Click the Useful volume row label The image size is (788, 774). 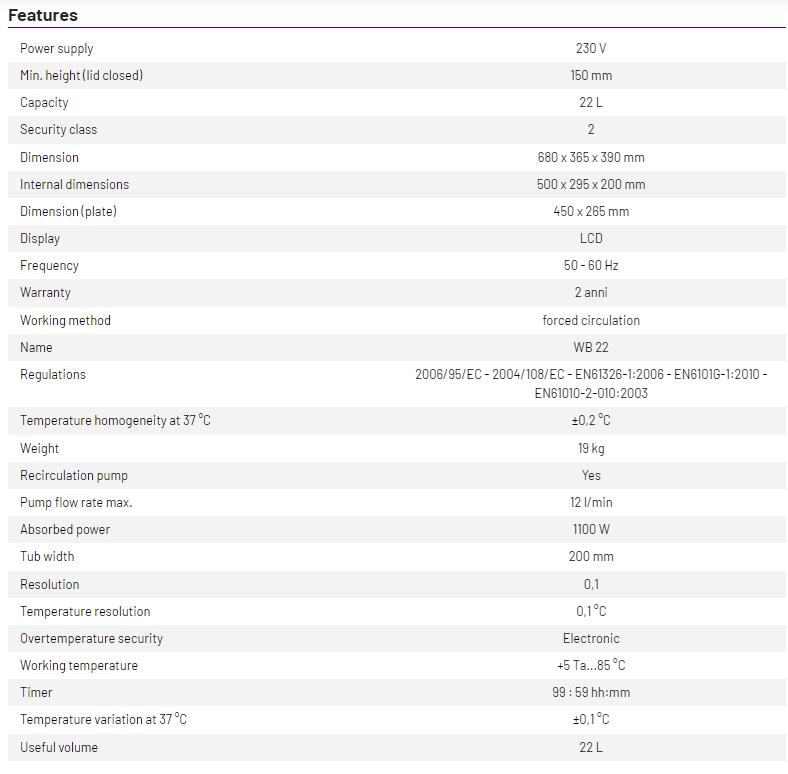[59, 748]
